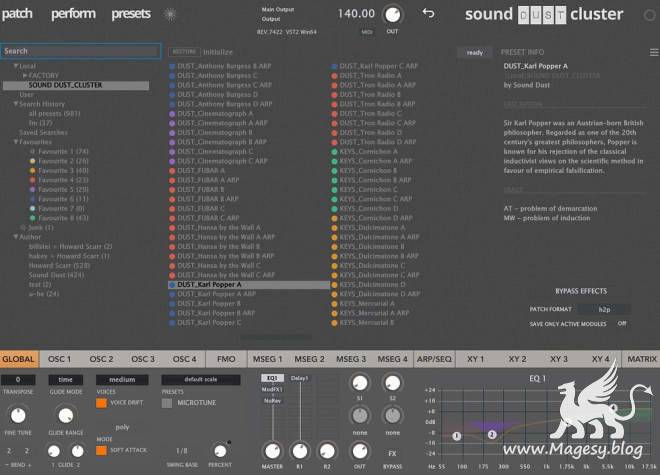This screenshot has height=475, width=660.
Task: Select the EQ1 effect slot
Action: (272, 378)
